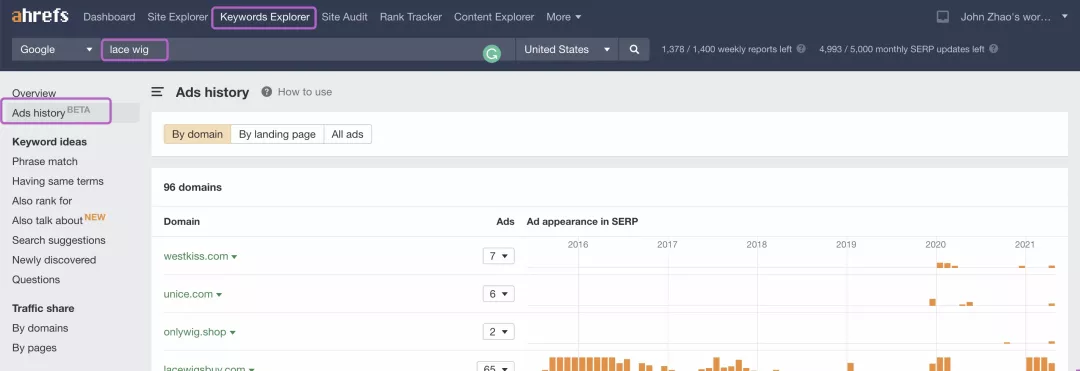
Task: Expand the More menu in top navigation
Action: click(563, 17)
